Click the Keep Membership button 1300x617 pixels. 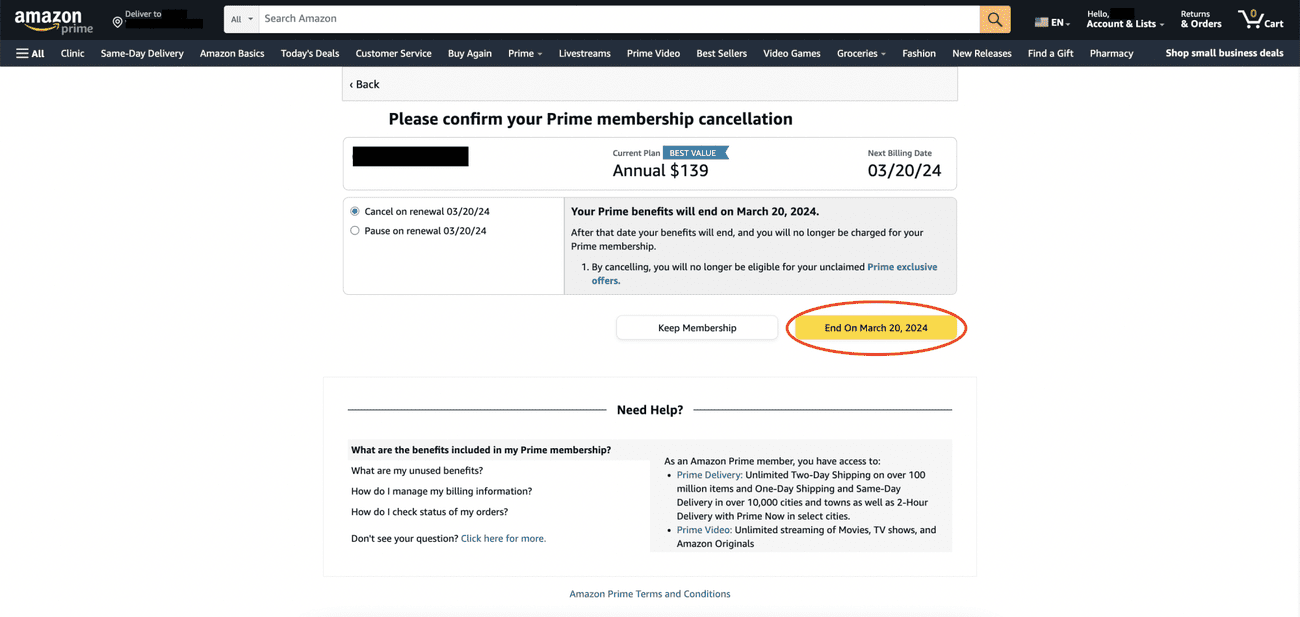[697, 327]
